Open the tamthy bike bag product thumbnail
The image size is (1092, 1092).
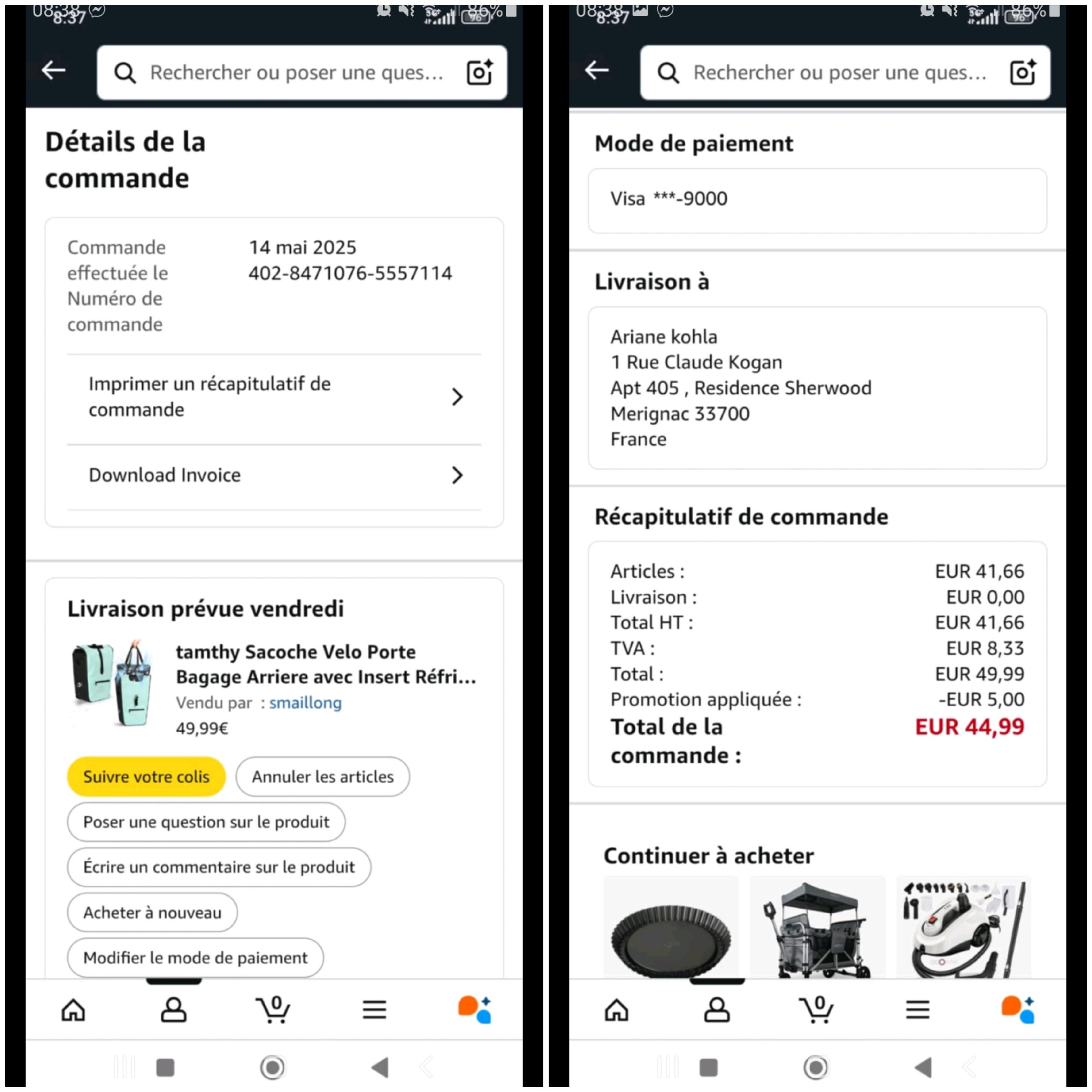[x=113, y=684]
